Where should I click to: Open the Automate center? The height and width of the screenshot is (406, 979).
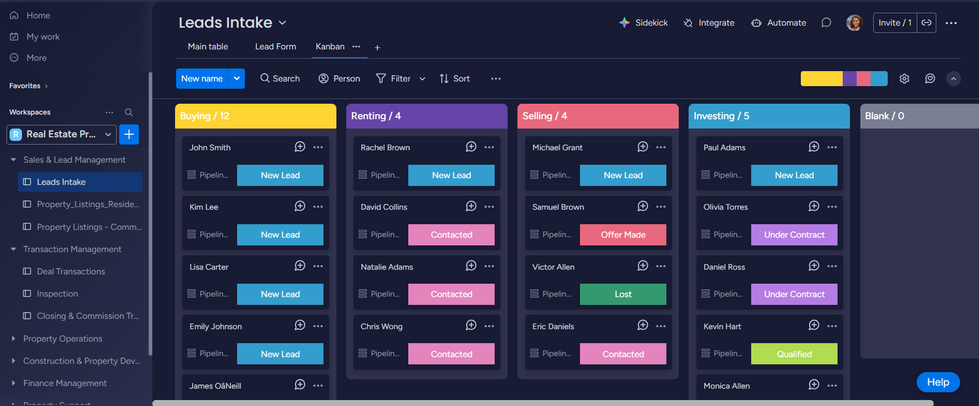779,22
